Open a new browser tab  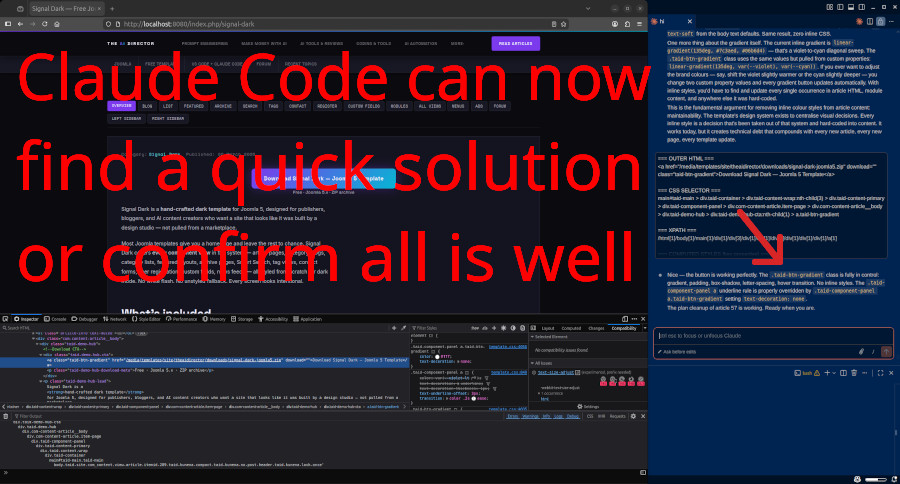112,9
